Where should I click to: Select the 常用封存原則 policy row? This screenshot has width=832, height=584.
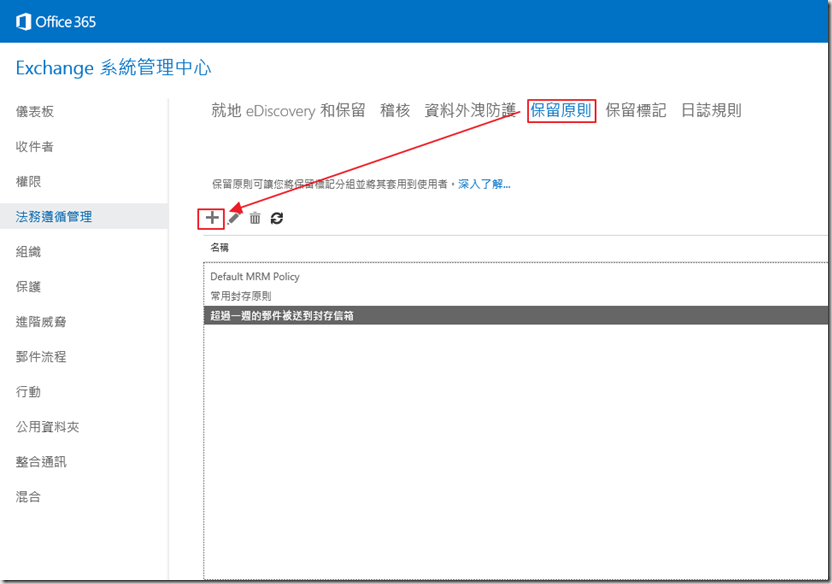tap(240, 296)
